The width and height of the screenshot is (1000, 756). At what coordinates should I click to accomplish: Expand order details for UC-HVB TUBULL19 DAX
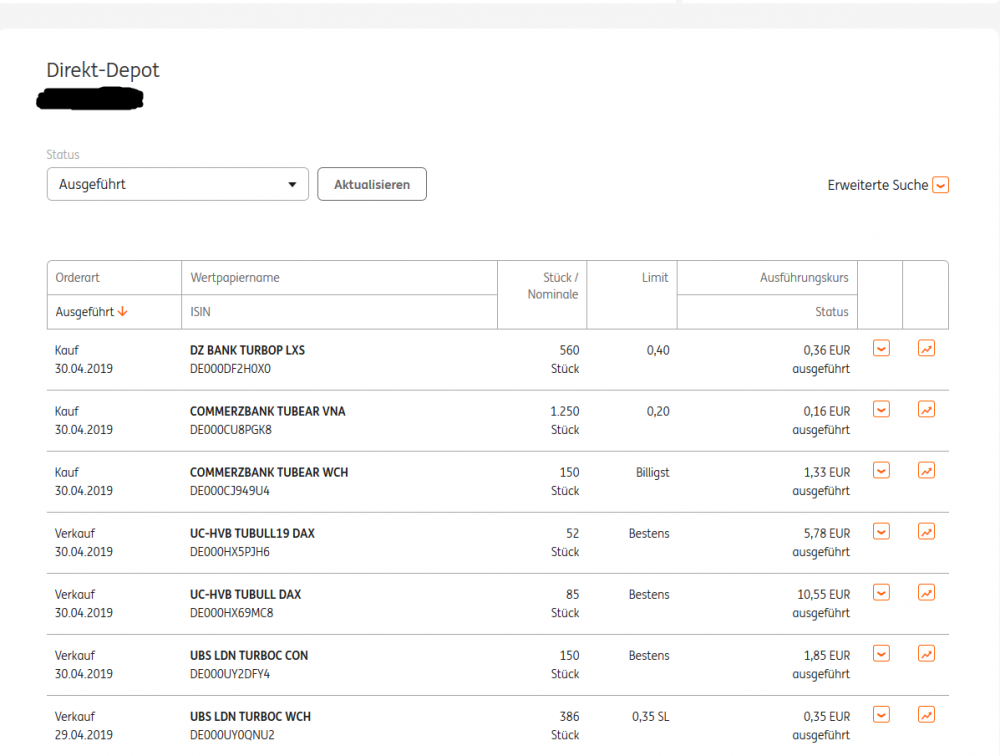click(x=881, y=532)
